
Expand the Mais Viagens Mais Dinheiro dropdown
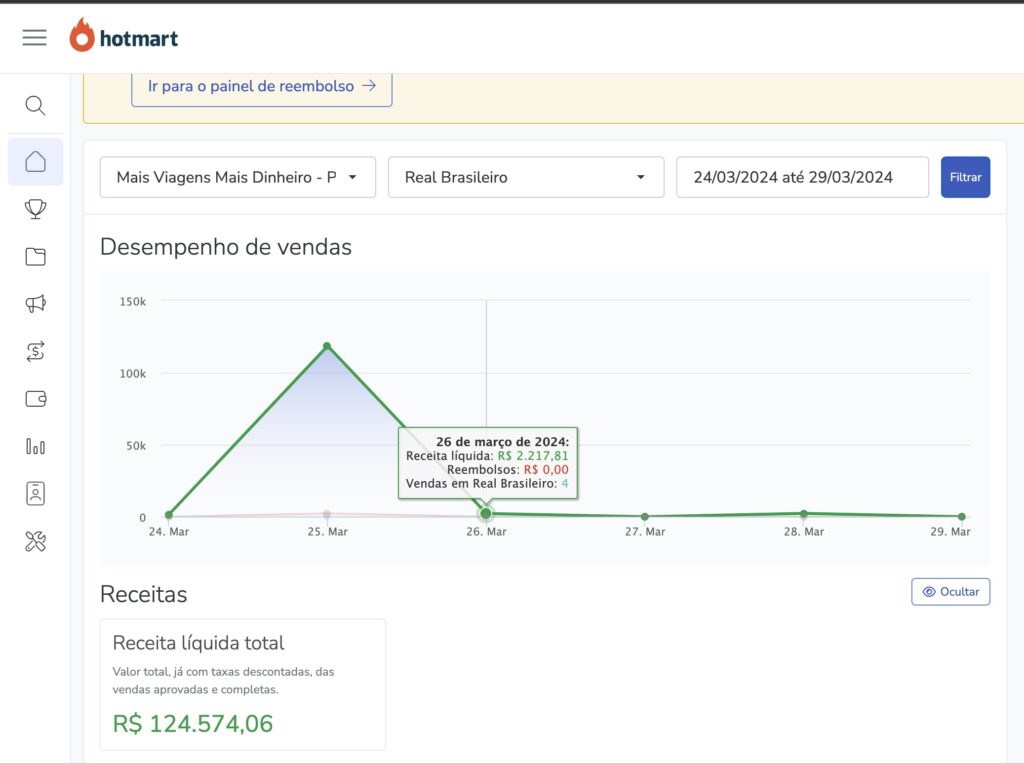click(x=238, y=177)
